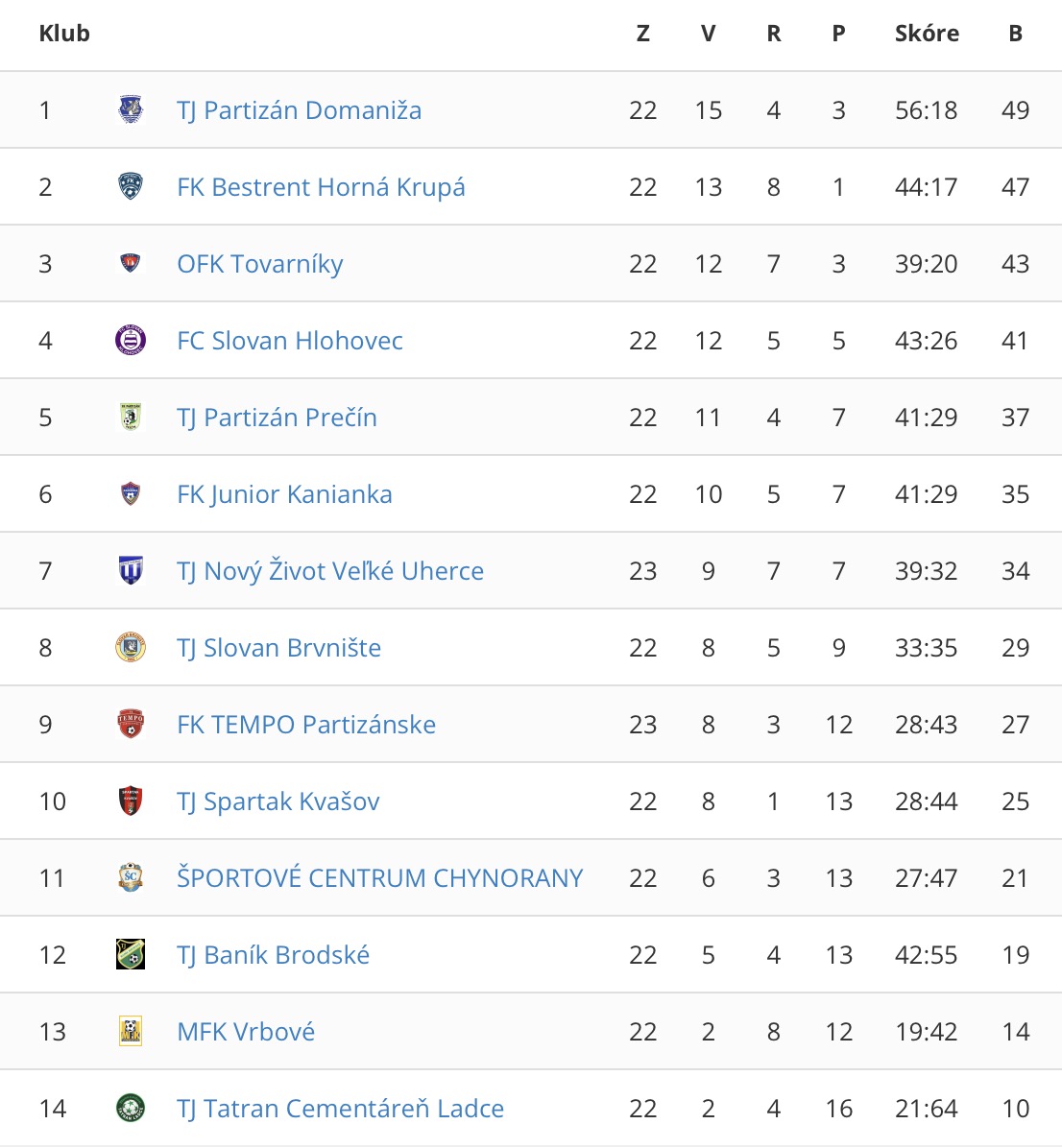Click the red FK TEMPO Partizánske crest

[131, 724]
